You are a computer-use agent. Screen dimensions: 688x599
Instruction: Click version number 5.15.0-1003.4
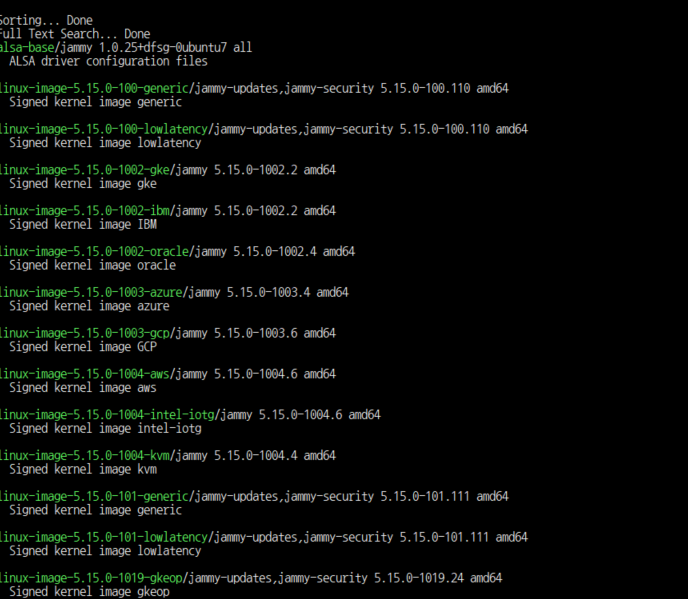pos(268,292)
